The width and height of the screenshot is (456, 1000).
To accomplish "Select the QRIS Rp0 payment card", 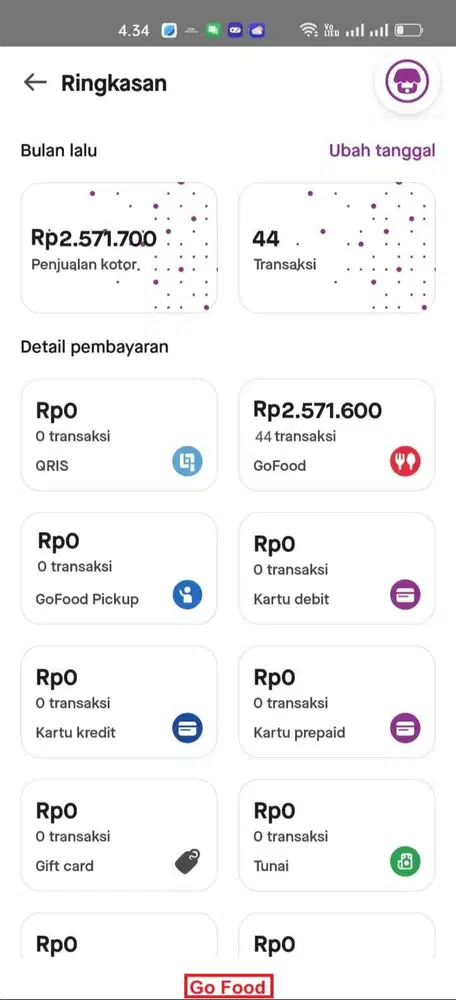I will click(x=119, y=435).
